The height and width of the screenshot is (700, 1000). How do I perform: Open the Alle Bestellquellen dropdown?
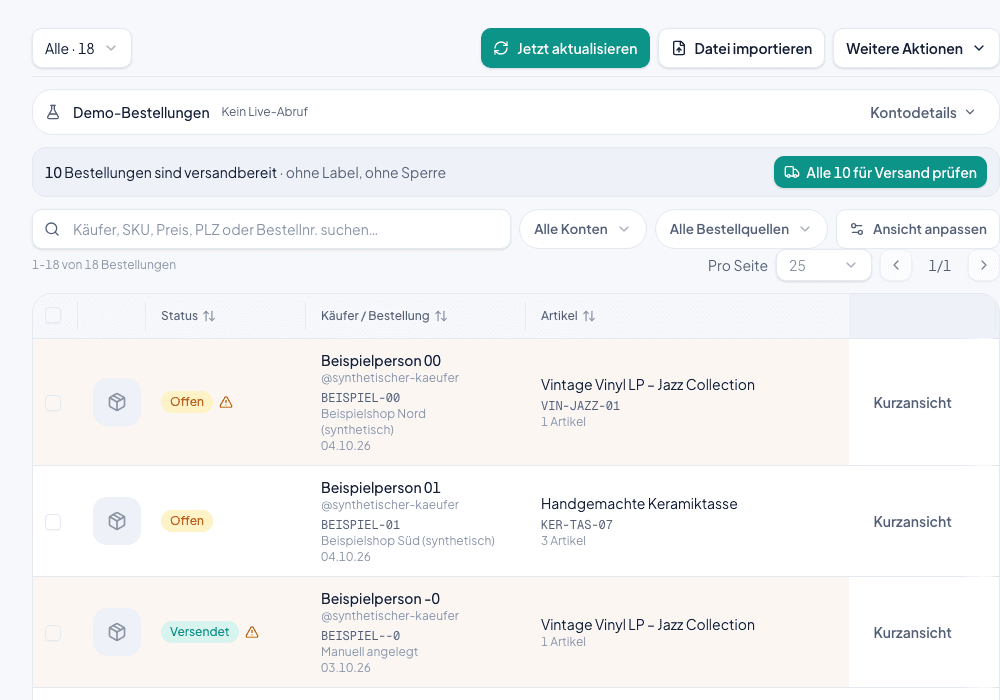click(x=741, y=230)
